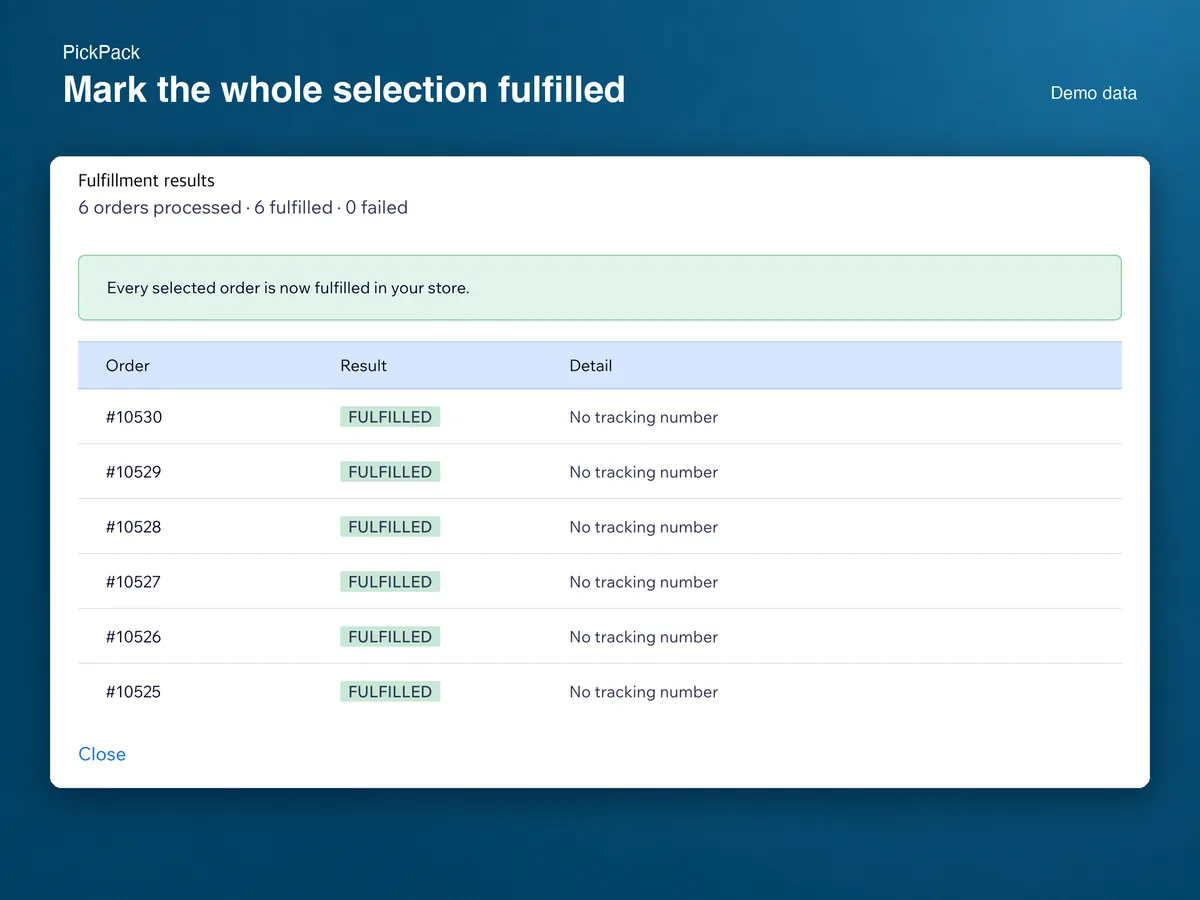Click the Order column header
The height and width of the screenshot is (900, 1200).
coord(128,366)
